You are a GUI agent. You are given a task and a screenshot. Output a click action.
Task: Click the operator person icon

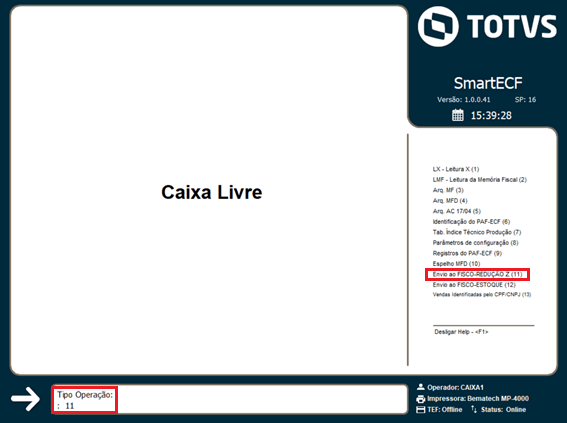[421, 387]
